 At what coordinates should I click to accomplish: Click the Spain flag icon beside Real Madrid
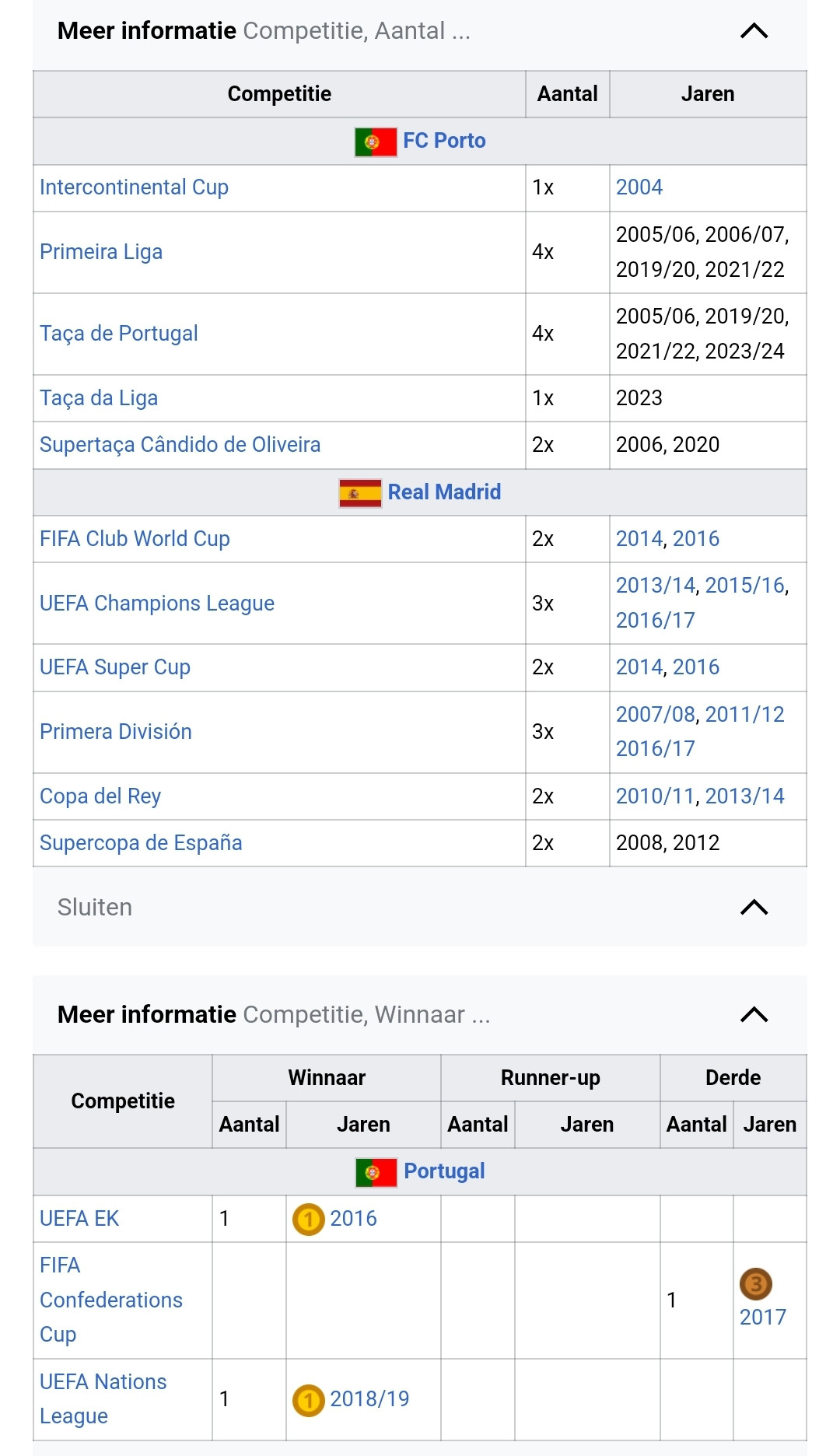(x=360, y=493)
